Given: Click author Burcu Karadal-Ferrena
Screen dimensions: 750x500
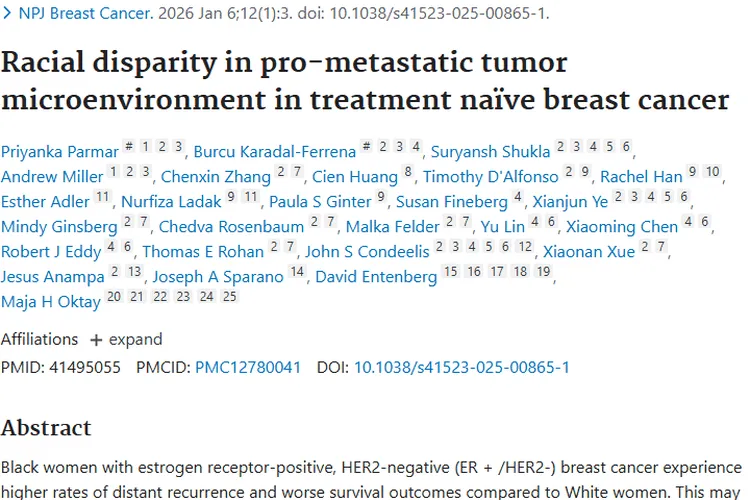Looking at the screenshot, I should point(274,152).
